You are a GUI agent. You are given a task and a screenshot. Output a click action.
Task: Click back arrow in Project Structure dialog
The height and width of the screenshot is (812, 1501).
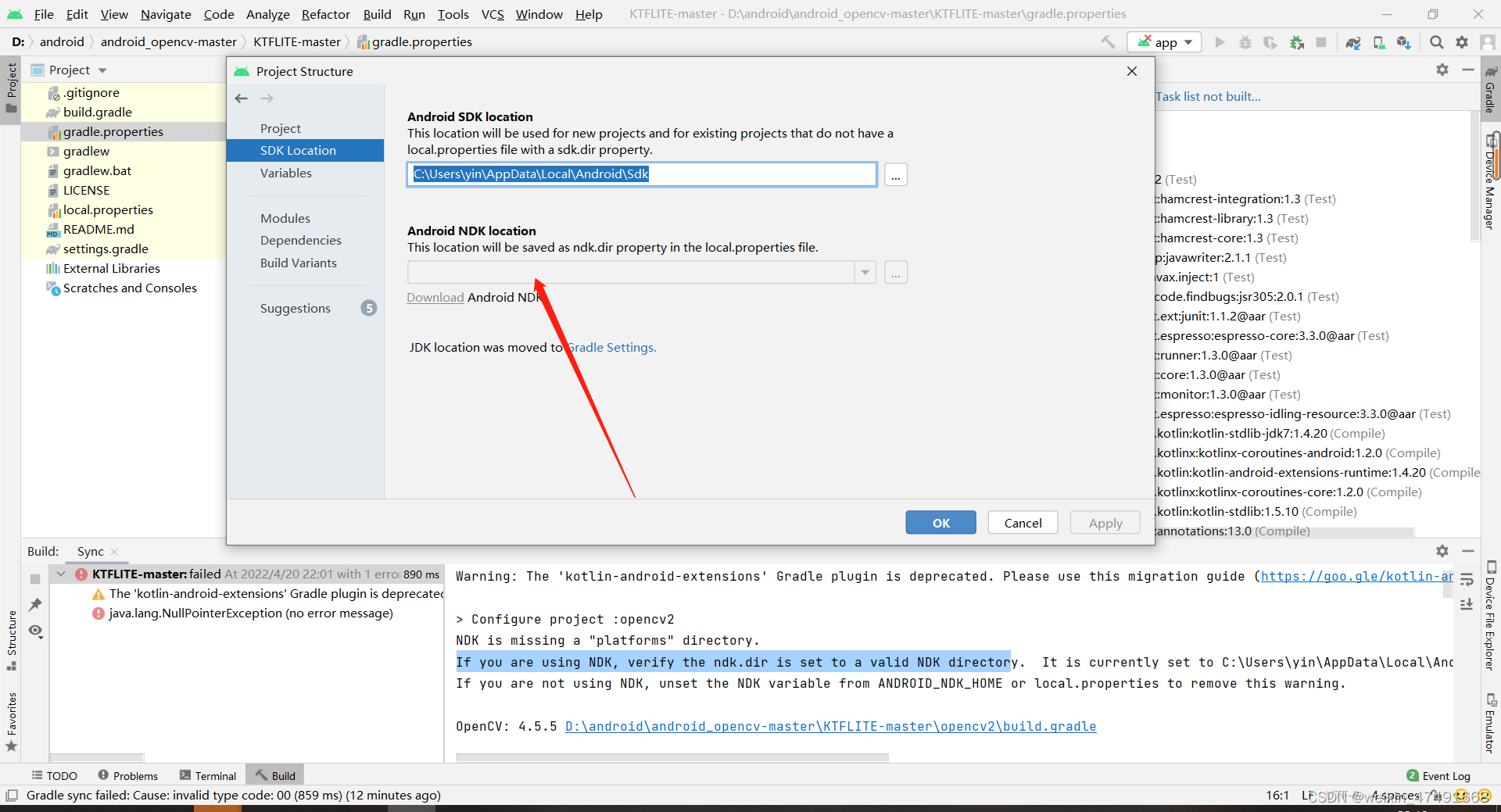click(242, 98)
